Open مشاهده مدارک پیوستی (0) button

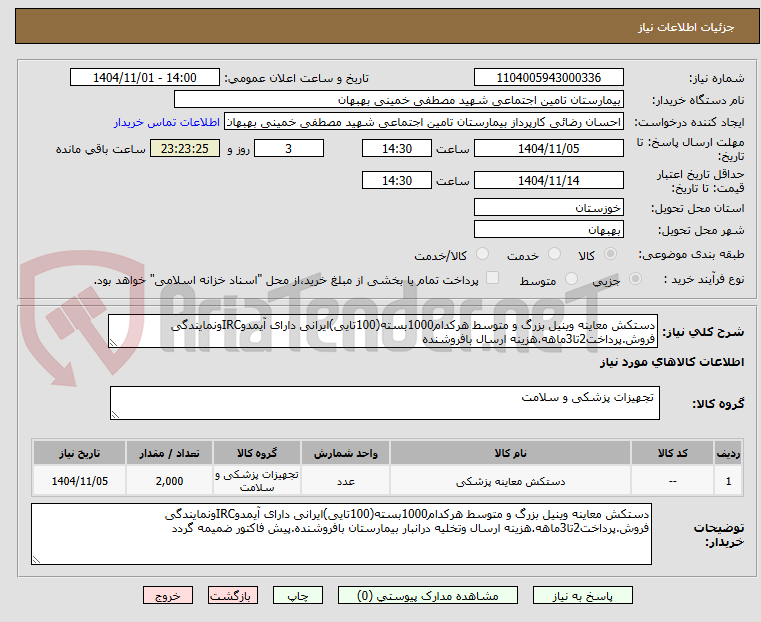pos(428,595)
